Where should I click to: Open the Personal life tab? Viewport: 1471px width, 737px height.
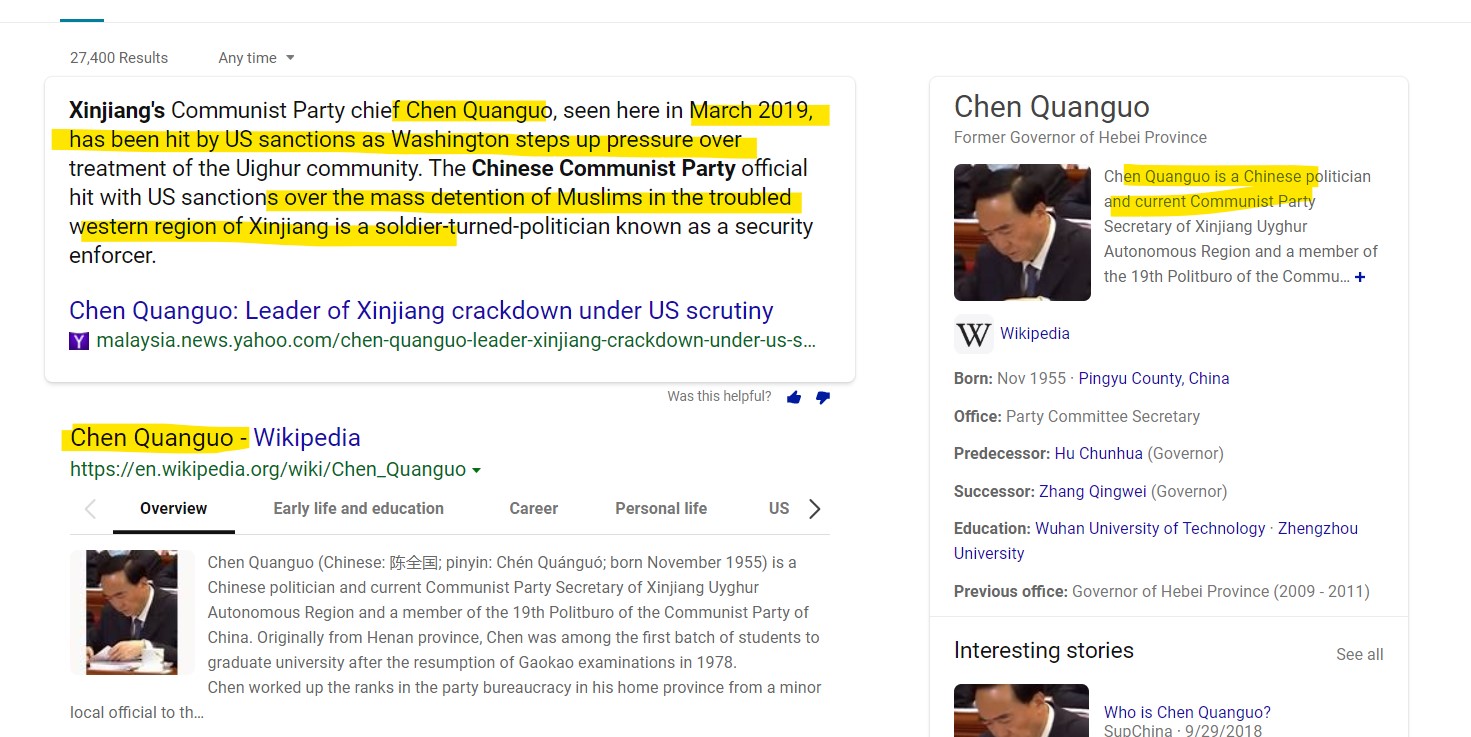click(x=661, y=509)
